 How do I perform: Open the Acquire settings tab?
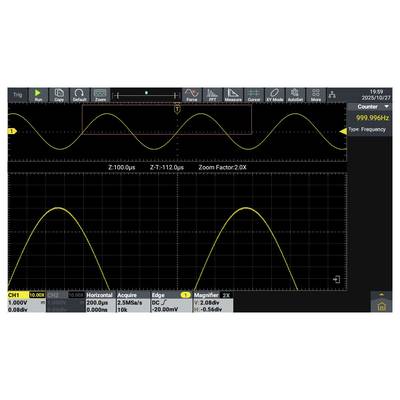pos(133,302)
